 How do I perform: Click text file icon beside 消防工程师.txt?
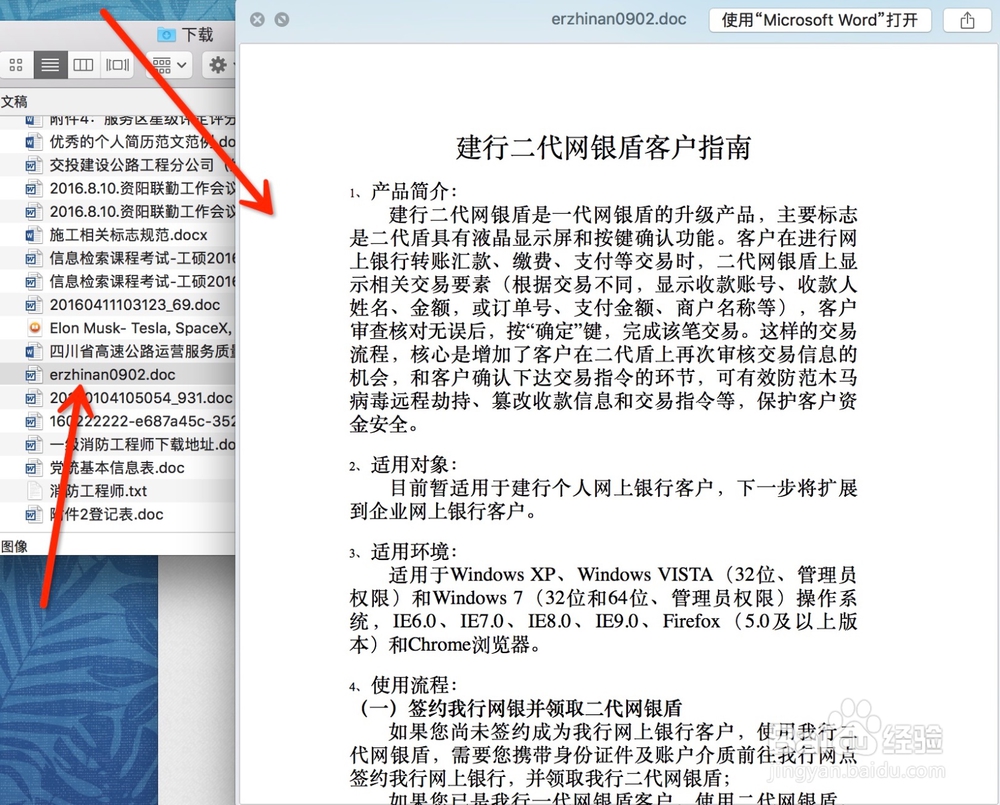(34, 491)
